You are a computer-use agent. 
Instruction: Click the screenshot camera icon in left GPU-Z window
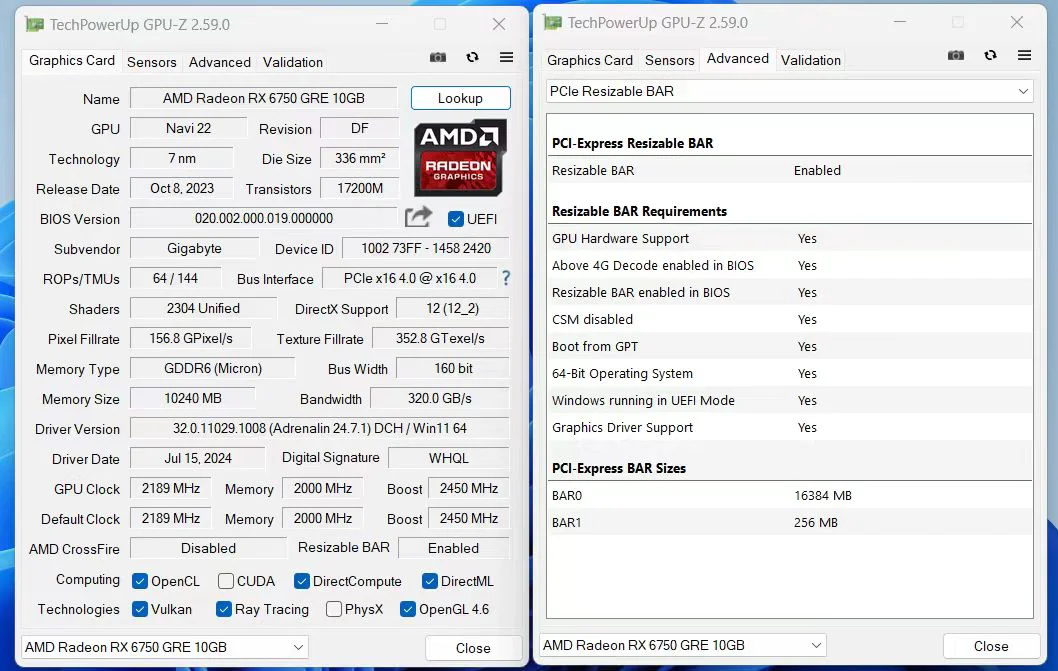(x=438, y=57)
